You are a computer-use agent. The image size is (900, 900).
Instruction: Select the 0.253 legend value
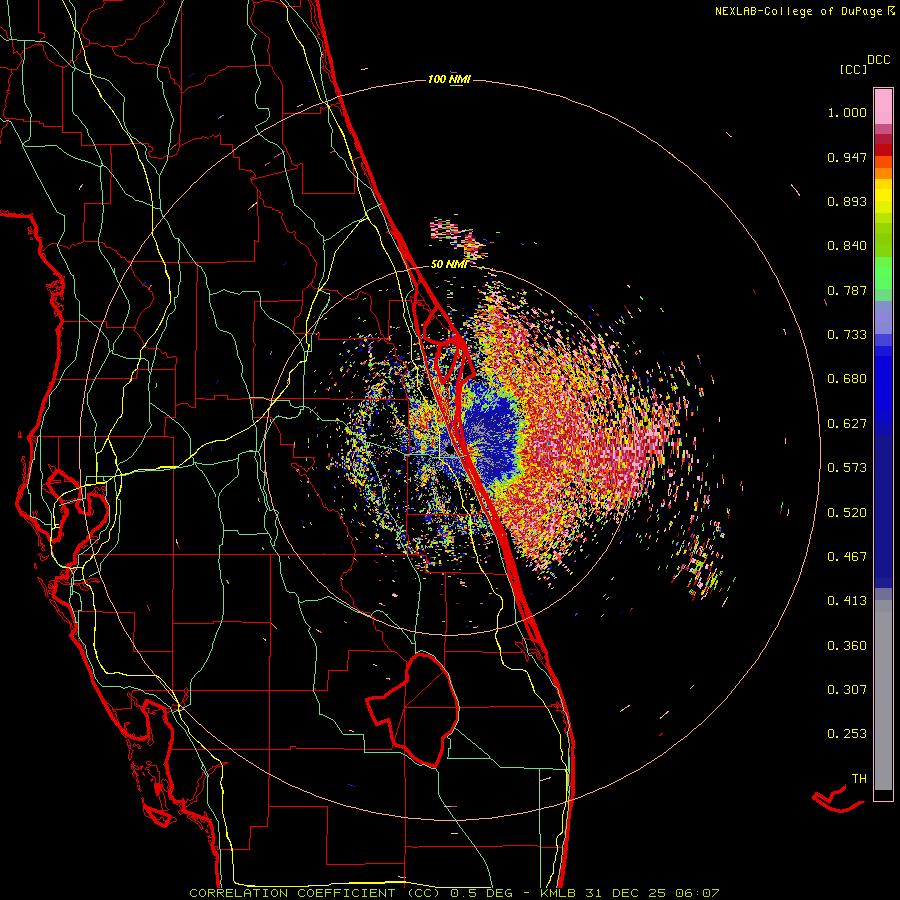pos(847,734)
